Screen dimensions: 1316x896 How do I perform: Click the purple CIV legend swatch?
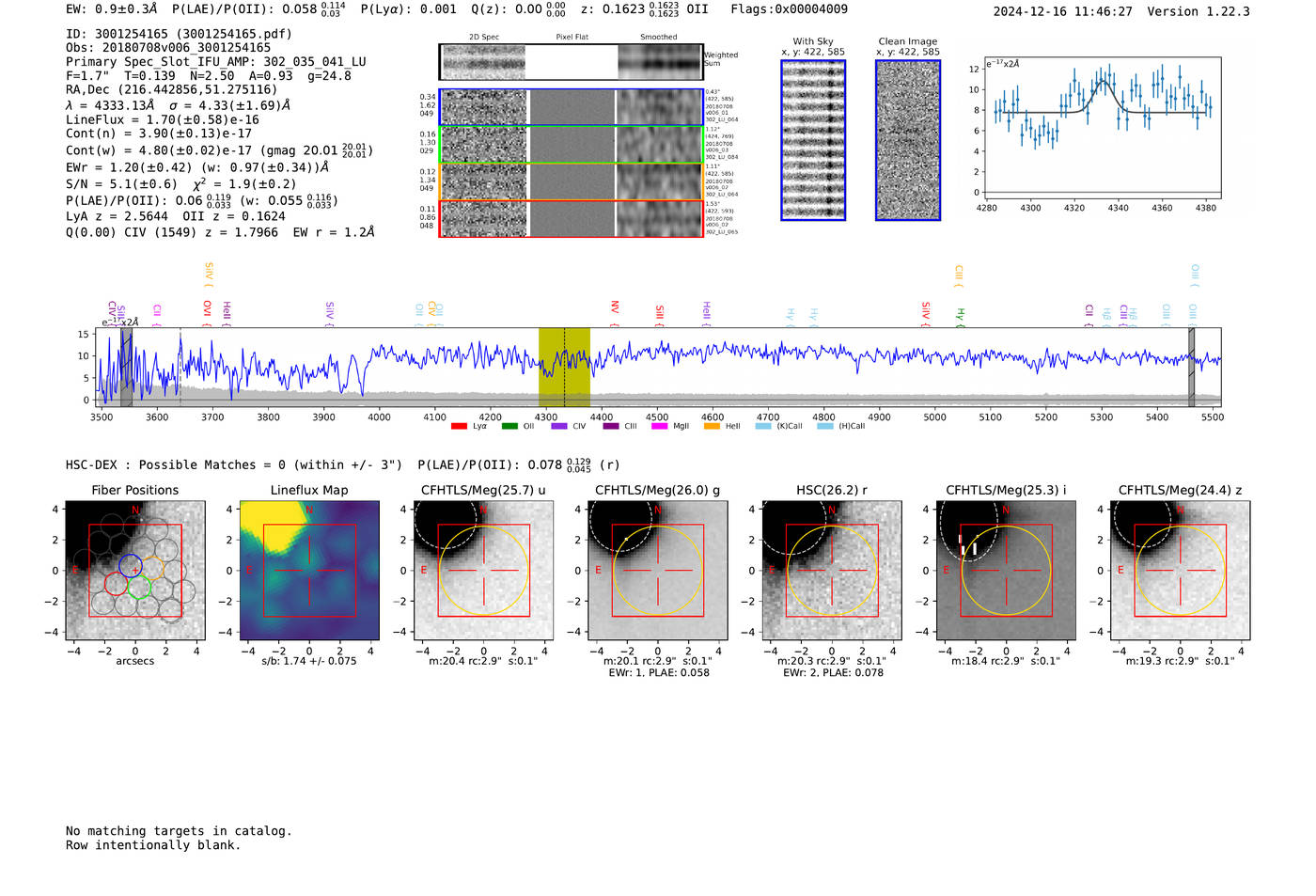point(559,426)
